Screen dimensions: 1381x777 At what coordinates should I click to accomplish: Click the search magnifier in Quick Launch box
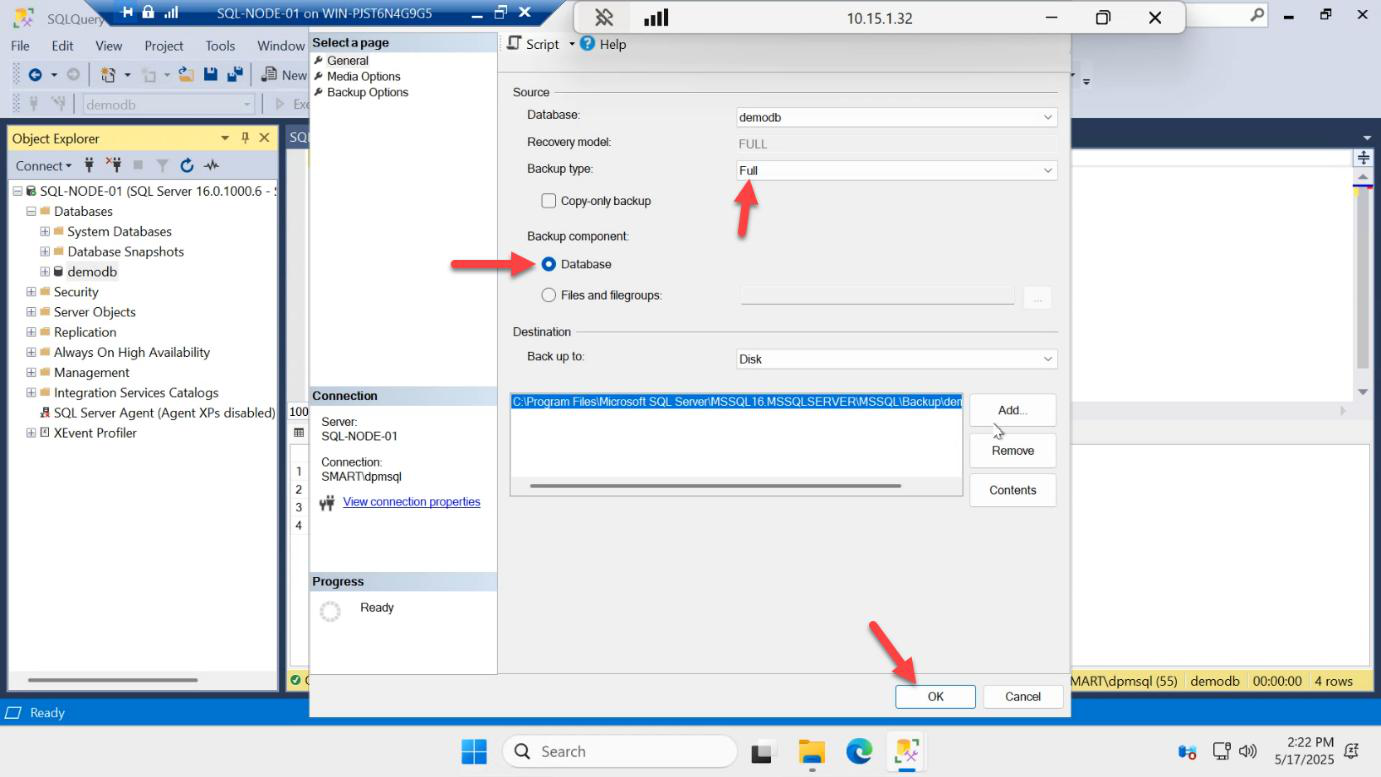1257,15
